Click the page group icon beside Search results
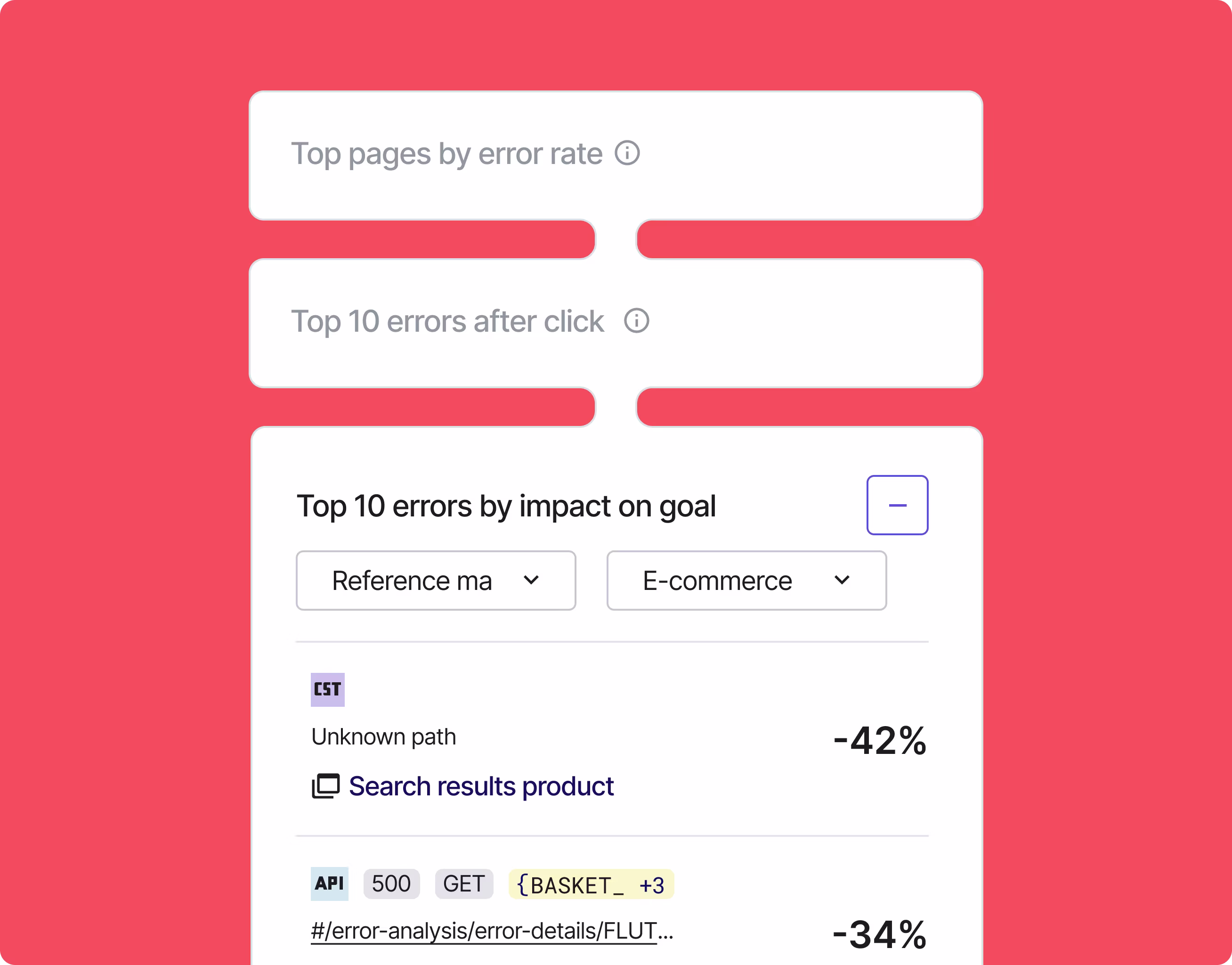The width and height of the screenshot is (1232, 965). [326, 786]
